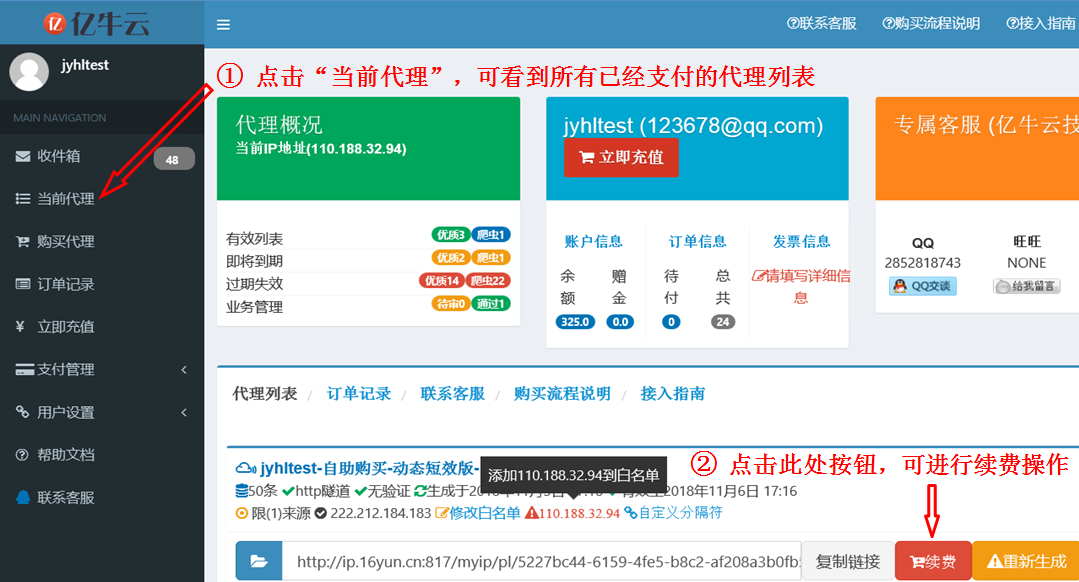The image size is (1079, 582).
Task: Open 购买代理 in the sidebar
Action: pos(65,241)
